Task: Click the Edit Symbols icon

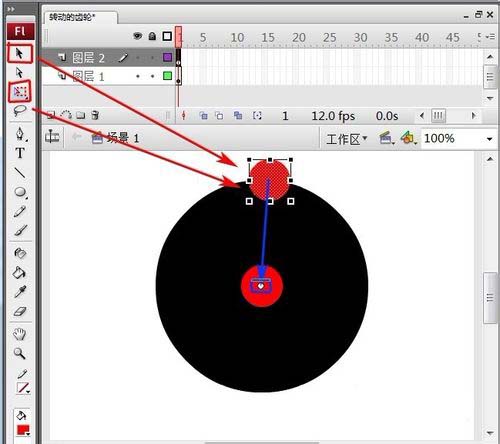Action: (x=408, y=138)
